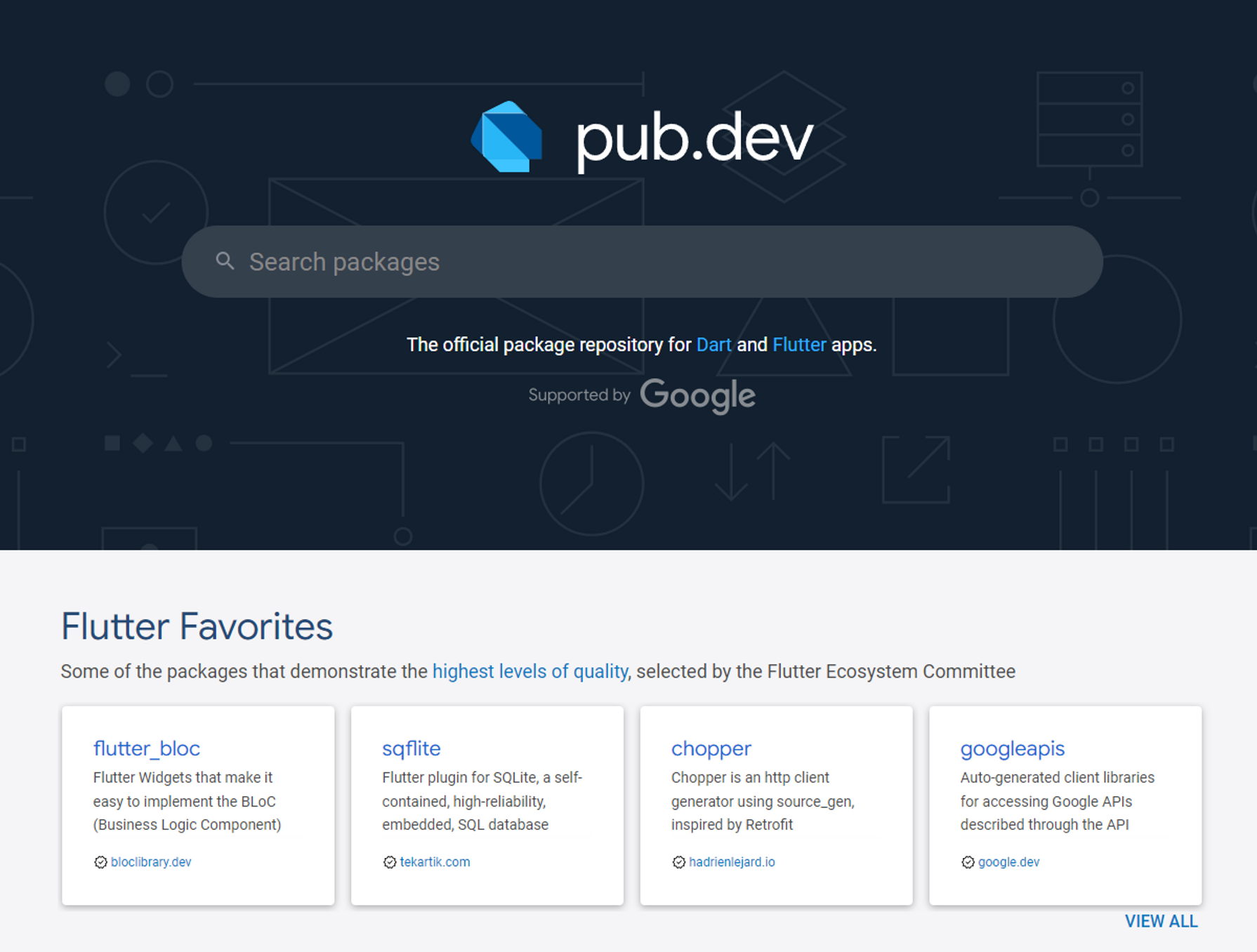Open highest levels of quality link
The height and width of the screenshot is (952, 1257).
[530, 671]
